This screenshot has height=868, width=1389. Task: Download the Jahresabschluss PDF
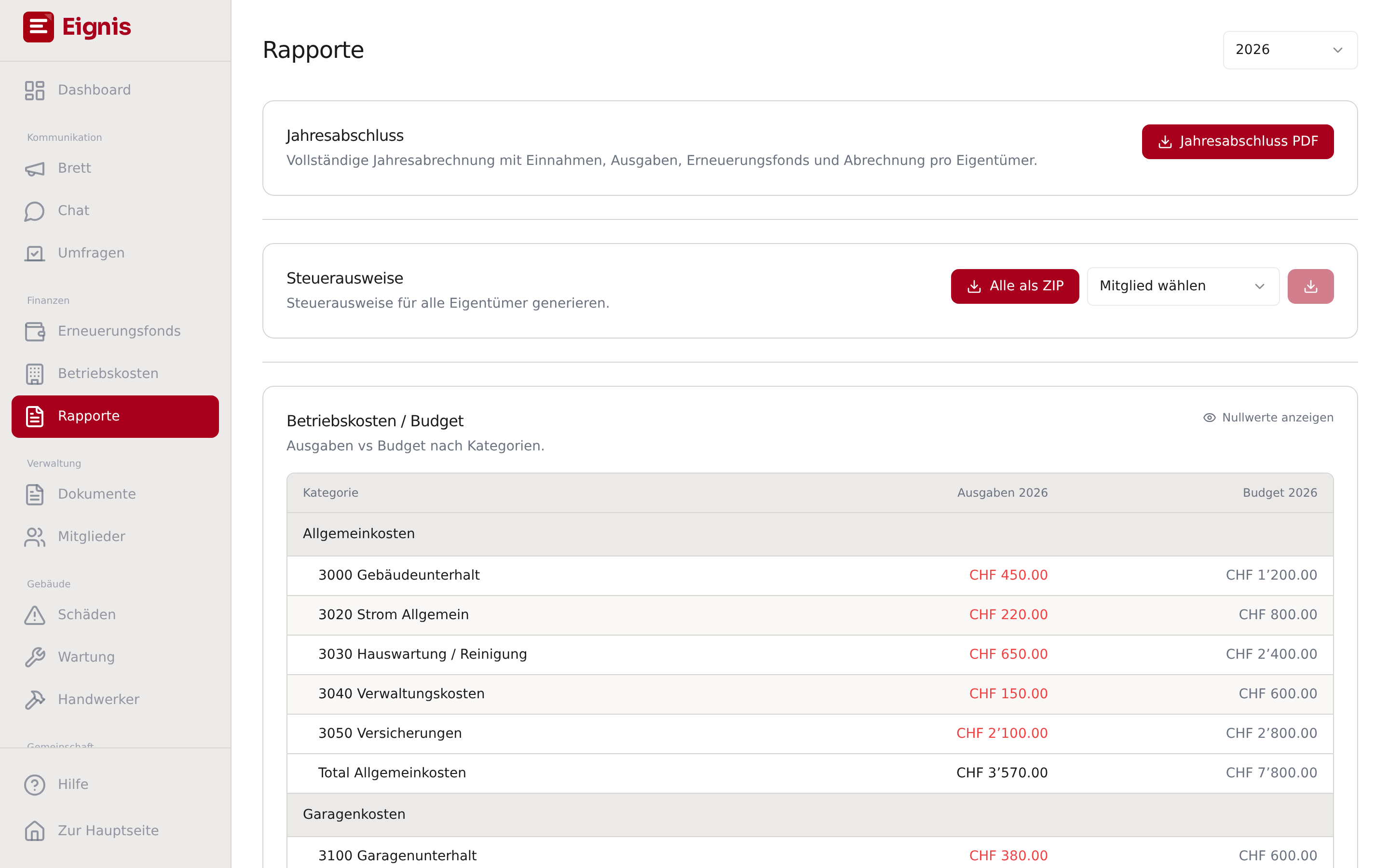pos(1238,141)
